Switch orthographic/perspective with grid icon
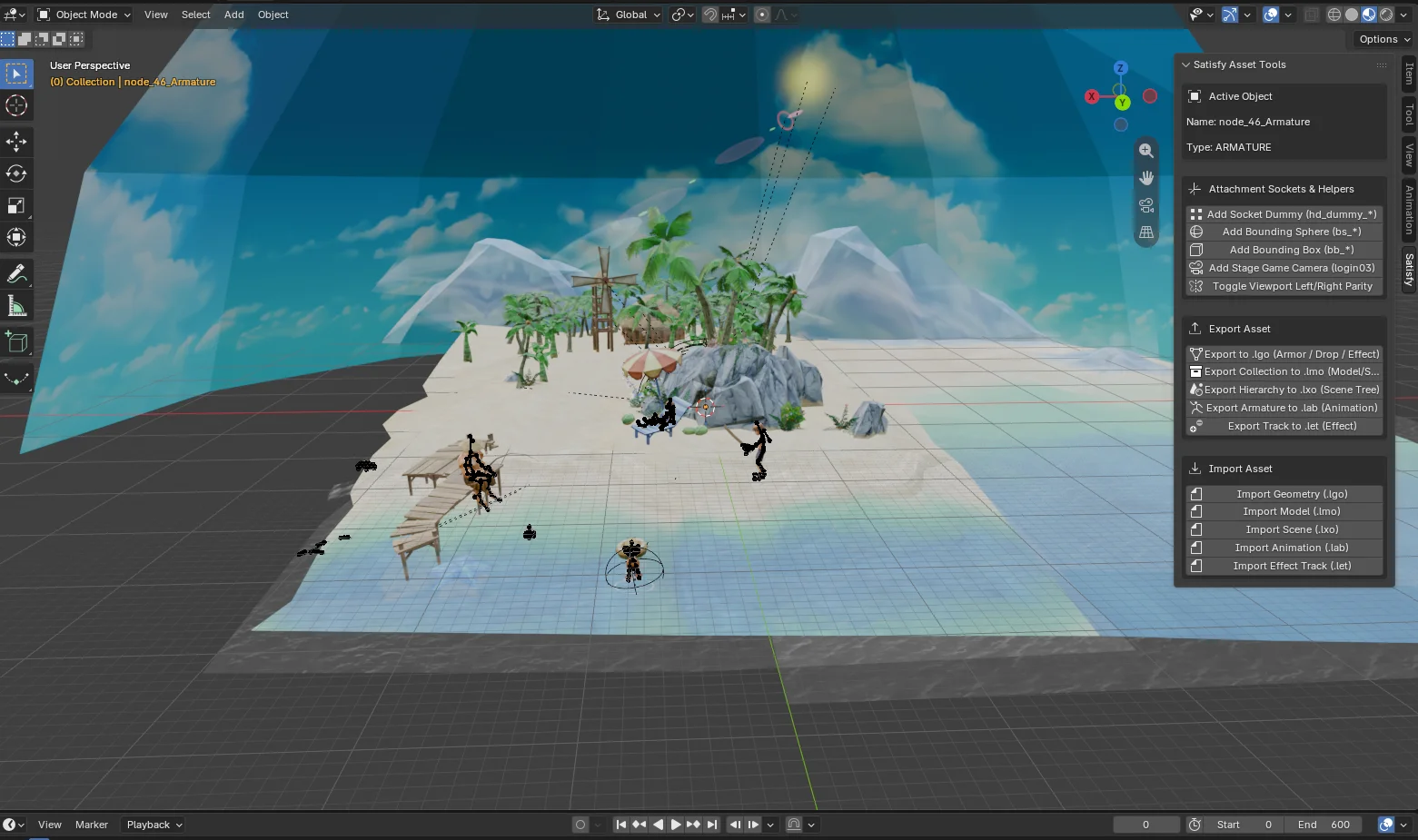The height and width of the screenshot is (840, 1418). click(1146, 232)
